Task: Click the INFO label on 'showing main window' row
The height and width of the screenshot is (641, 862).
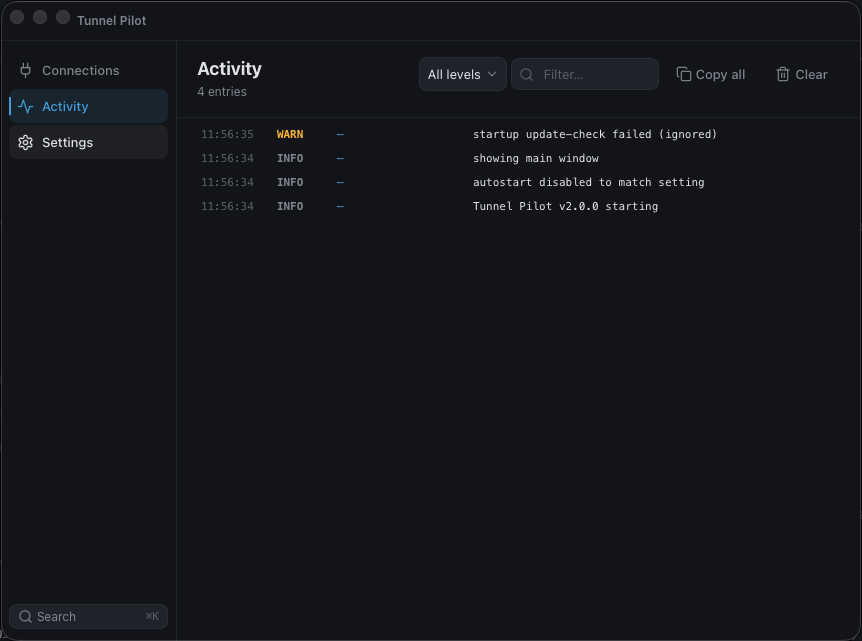Action: 290,158
